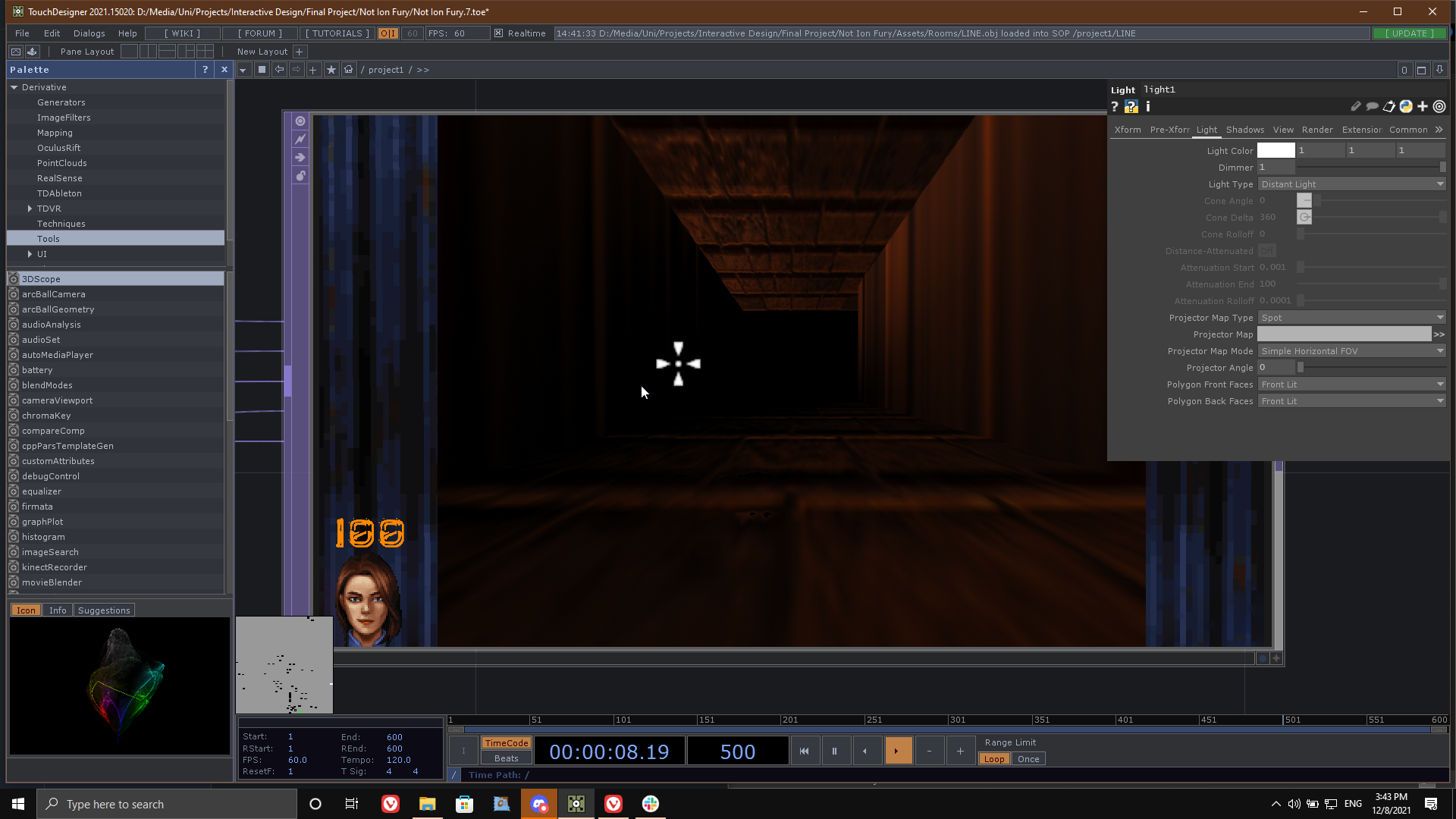The height and width of the screenshot is (819, 1456).
Task: Click the target circle icon in parameter header
Action: 1439,107
